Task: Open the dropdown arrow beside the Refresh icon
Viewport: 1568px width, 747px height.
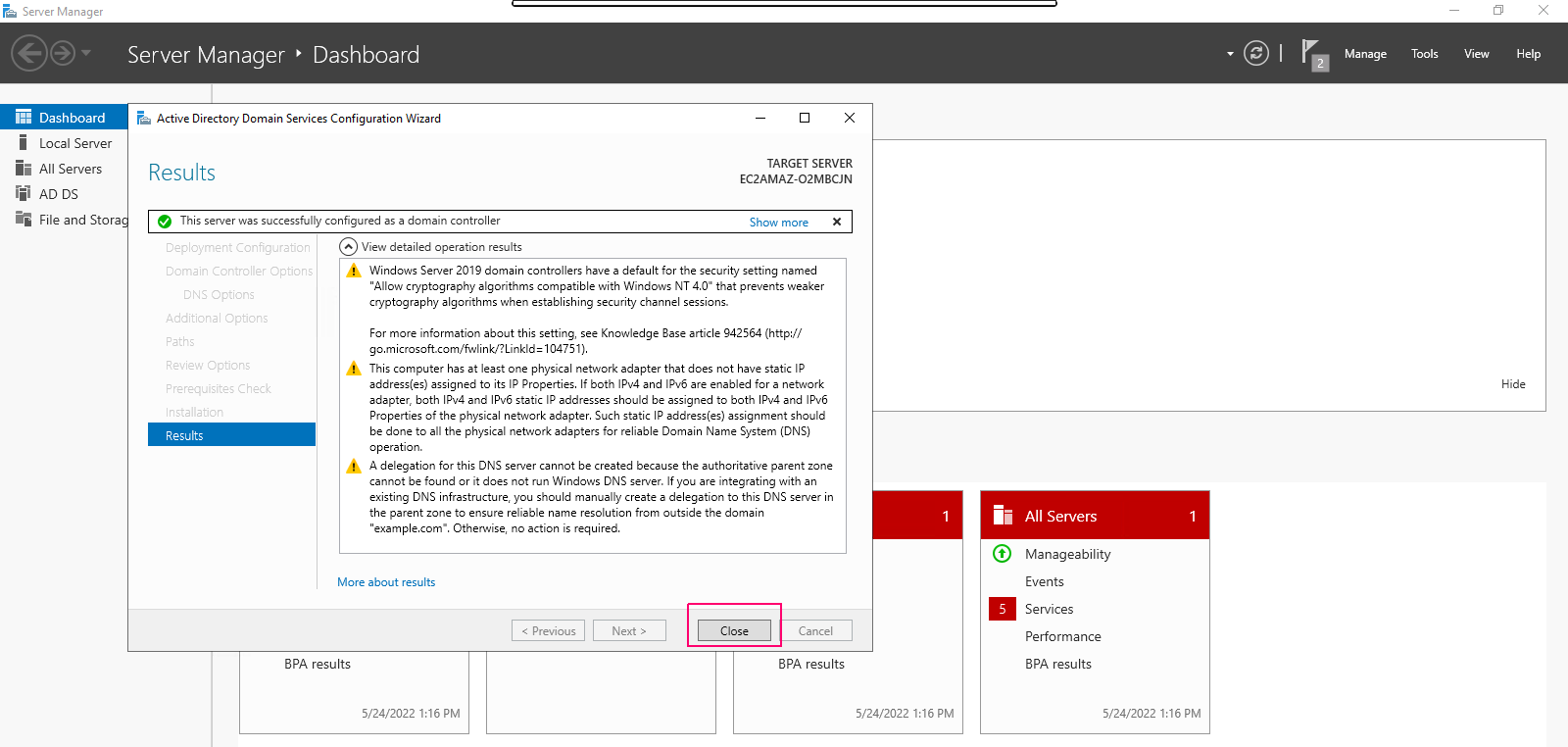Action: point(1230,54)
